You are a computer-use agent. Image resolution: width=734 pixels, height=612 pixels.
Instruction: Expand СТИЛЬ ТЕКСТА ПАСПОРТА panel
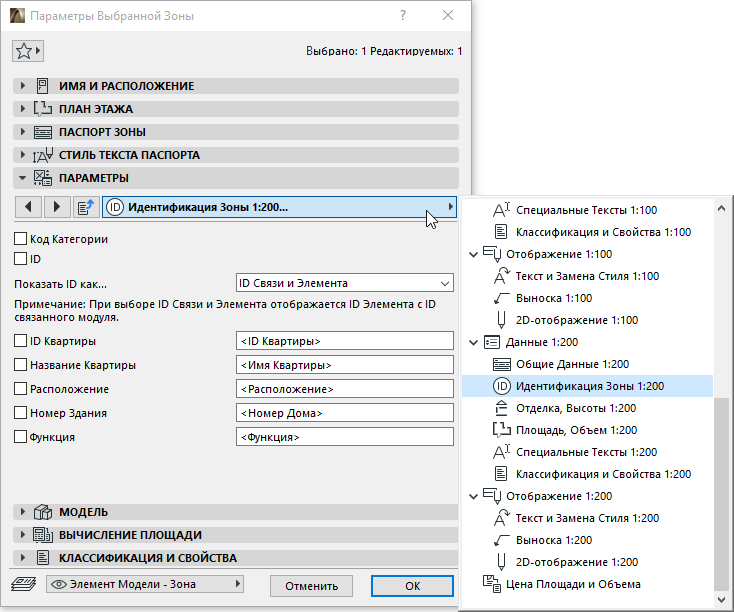(x=22, y=155)
